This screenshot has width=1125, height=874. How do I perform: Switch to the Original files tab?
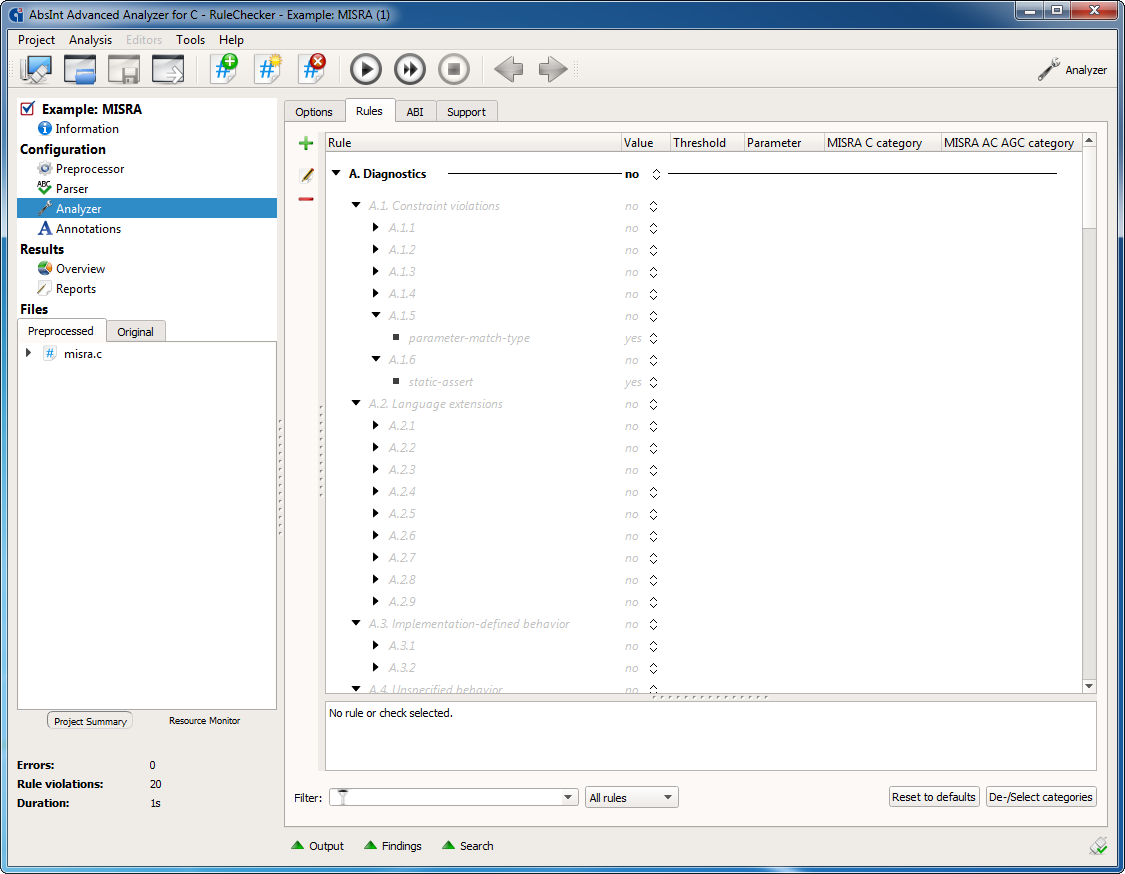coord(136,332)
